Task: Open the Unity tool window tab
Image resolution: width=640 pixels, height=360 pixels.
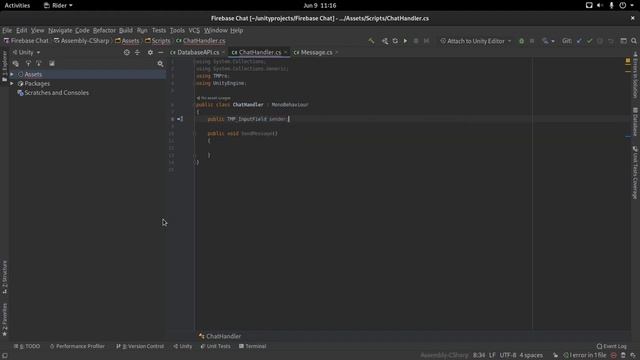Action: [182, 346]
